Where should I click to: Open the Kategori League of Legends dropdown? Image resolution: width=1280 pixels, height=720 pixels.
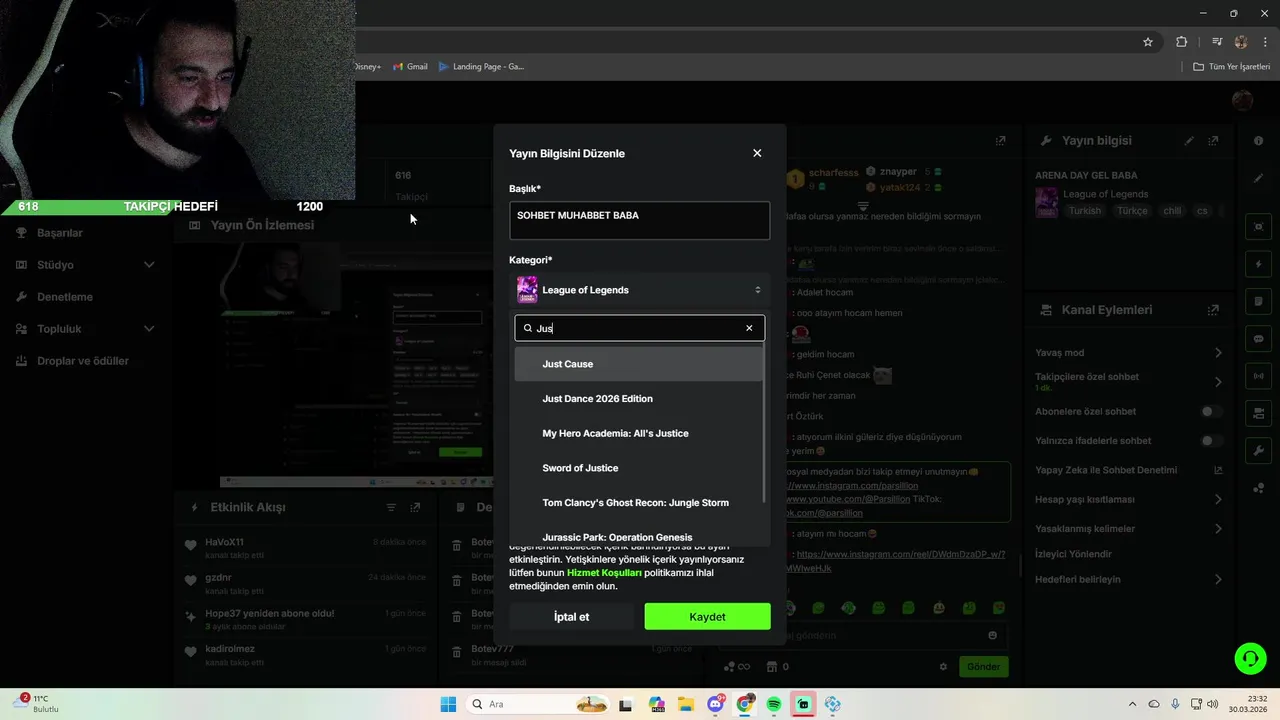point(640,290)
